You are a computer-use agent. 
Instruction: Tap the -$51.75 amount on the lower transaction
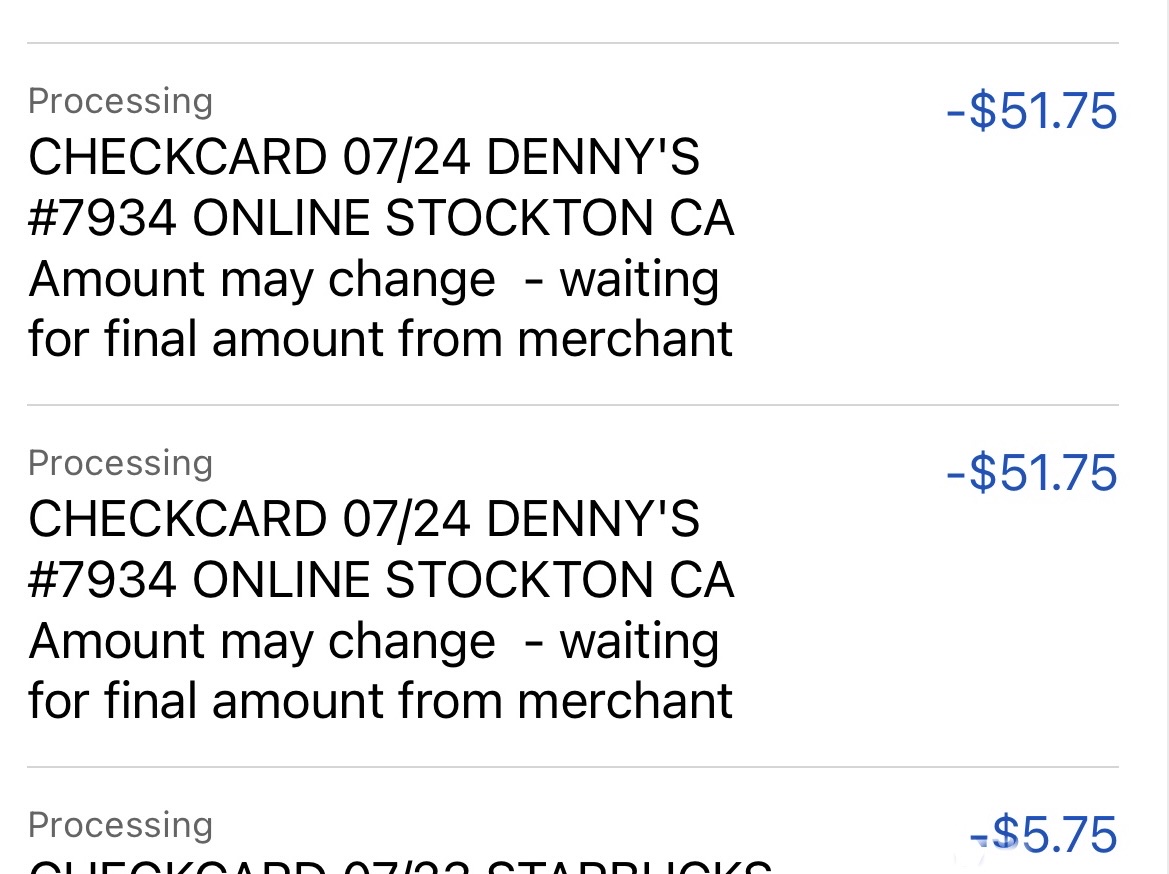tap(1031, 473)
